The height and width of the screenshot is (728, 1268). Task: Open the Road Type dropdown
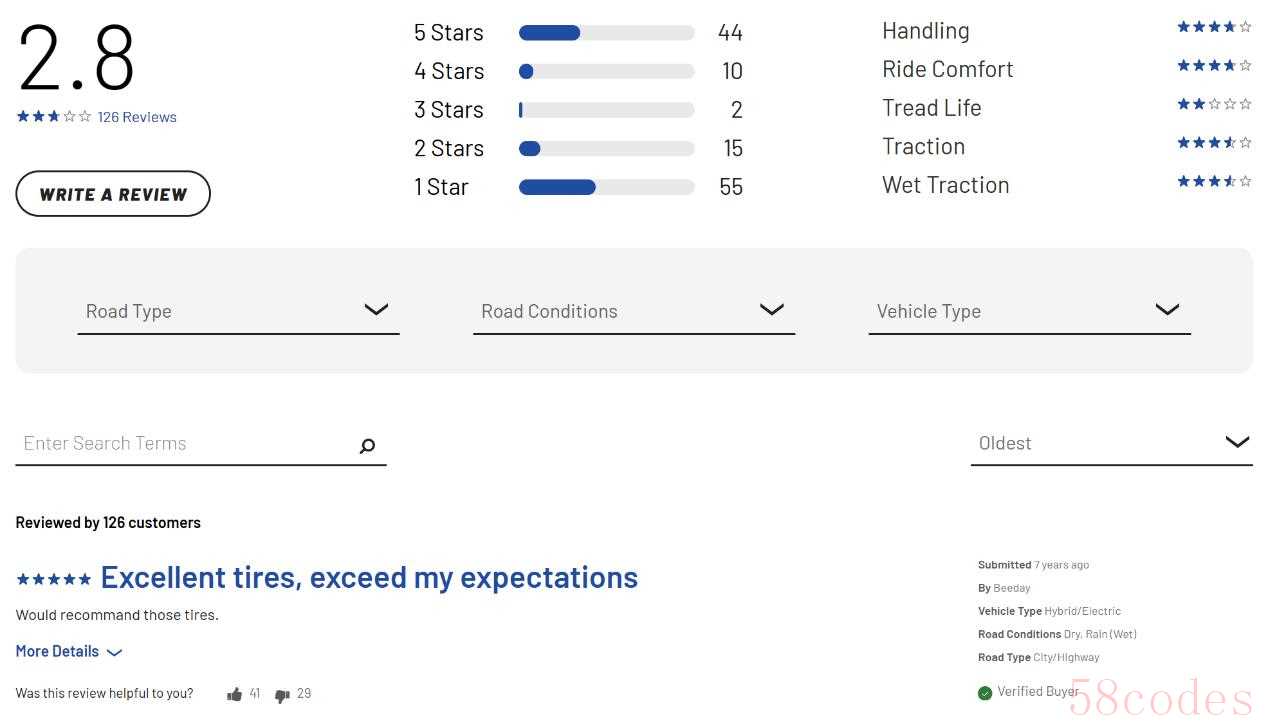click(x=238, y=311)
